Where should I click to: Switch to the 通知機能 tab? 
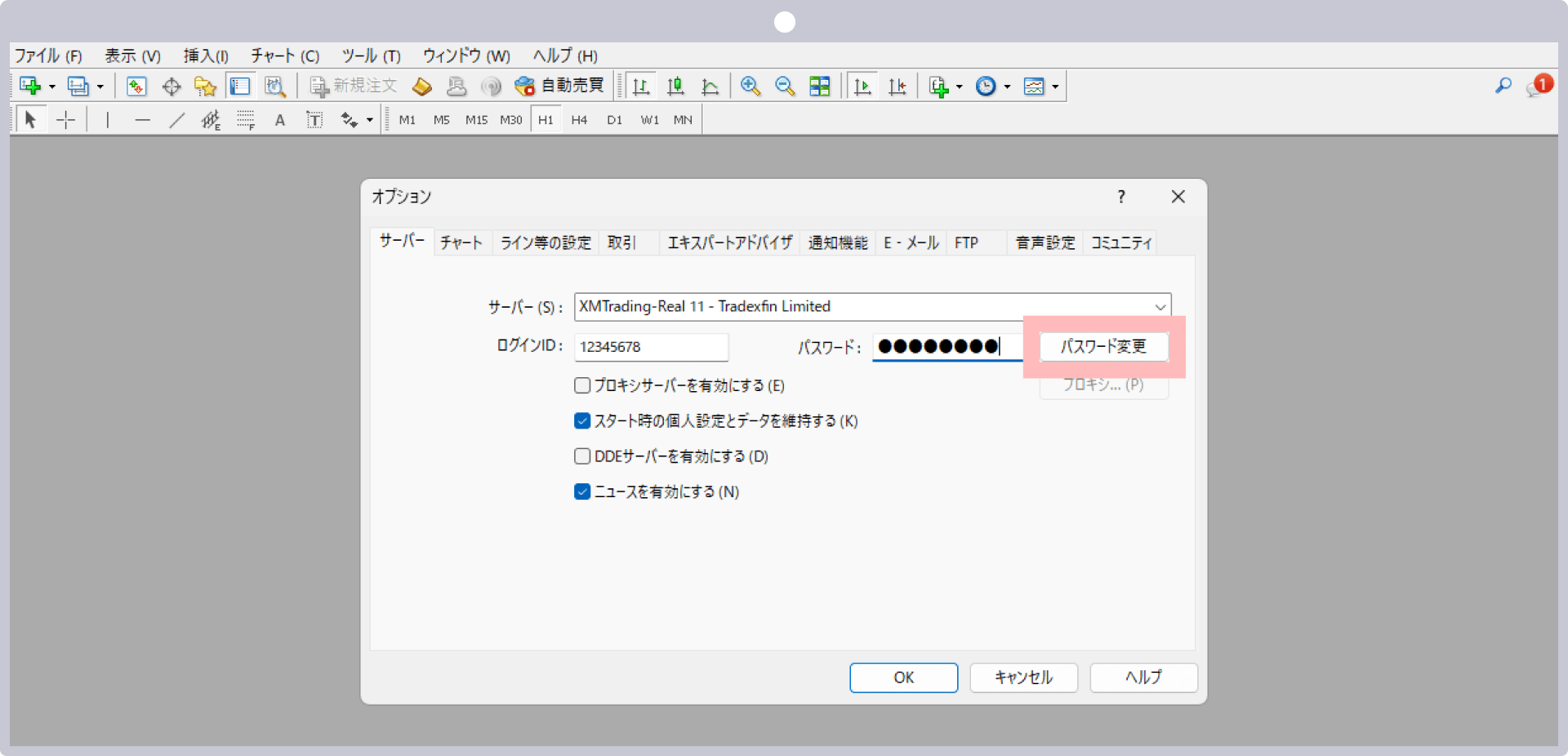838,242
